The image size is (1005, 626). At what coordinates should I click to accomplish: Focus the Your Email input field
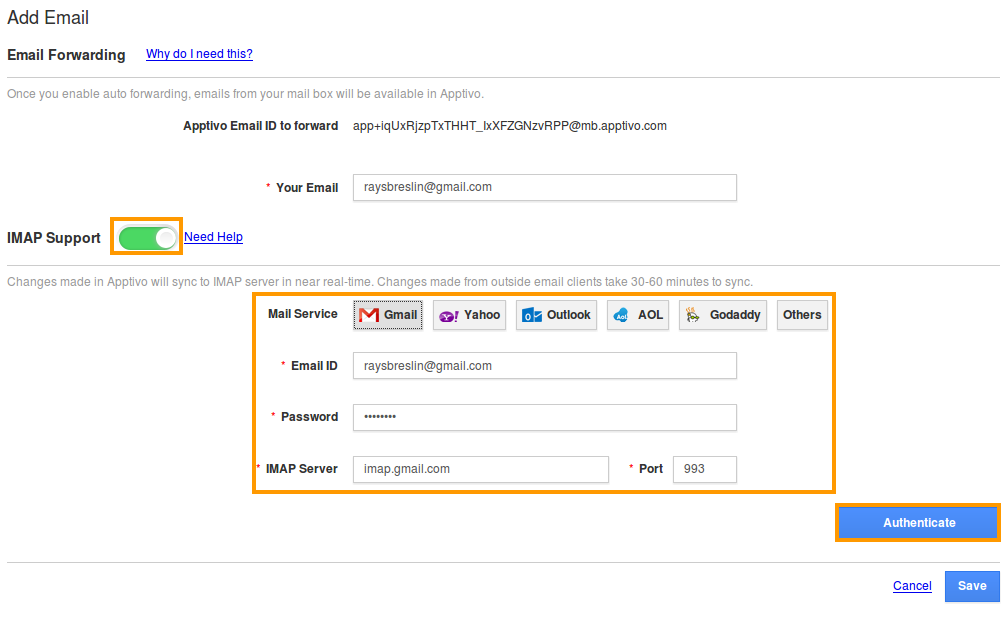545,187
